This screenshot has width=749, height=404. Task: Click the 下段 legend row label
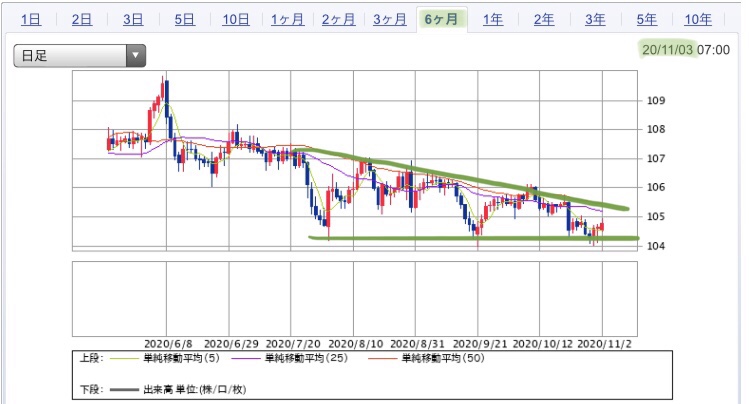click(91, 390)
